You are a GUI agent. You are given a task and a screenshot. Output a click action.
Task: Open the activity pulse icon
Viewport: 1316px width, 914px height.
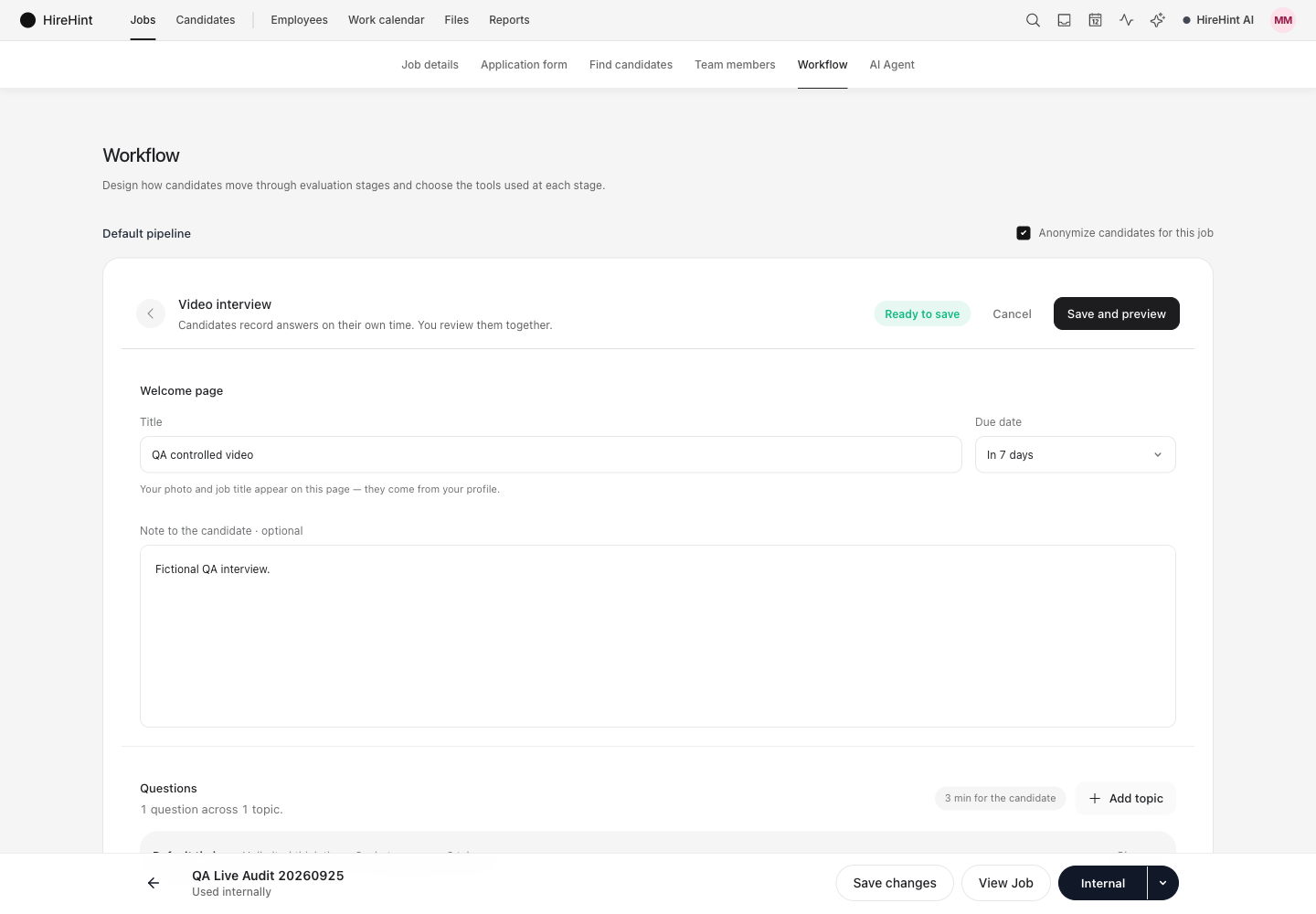tap(1126, 20)
